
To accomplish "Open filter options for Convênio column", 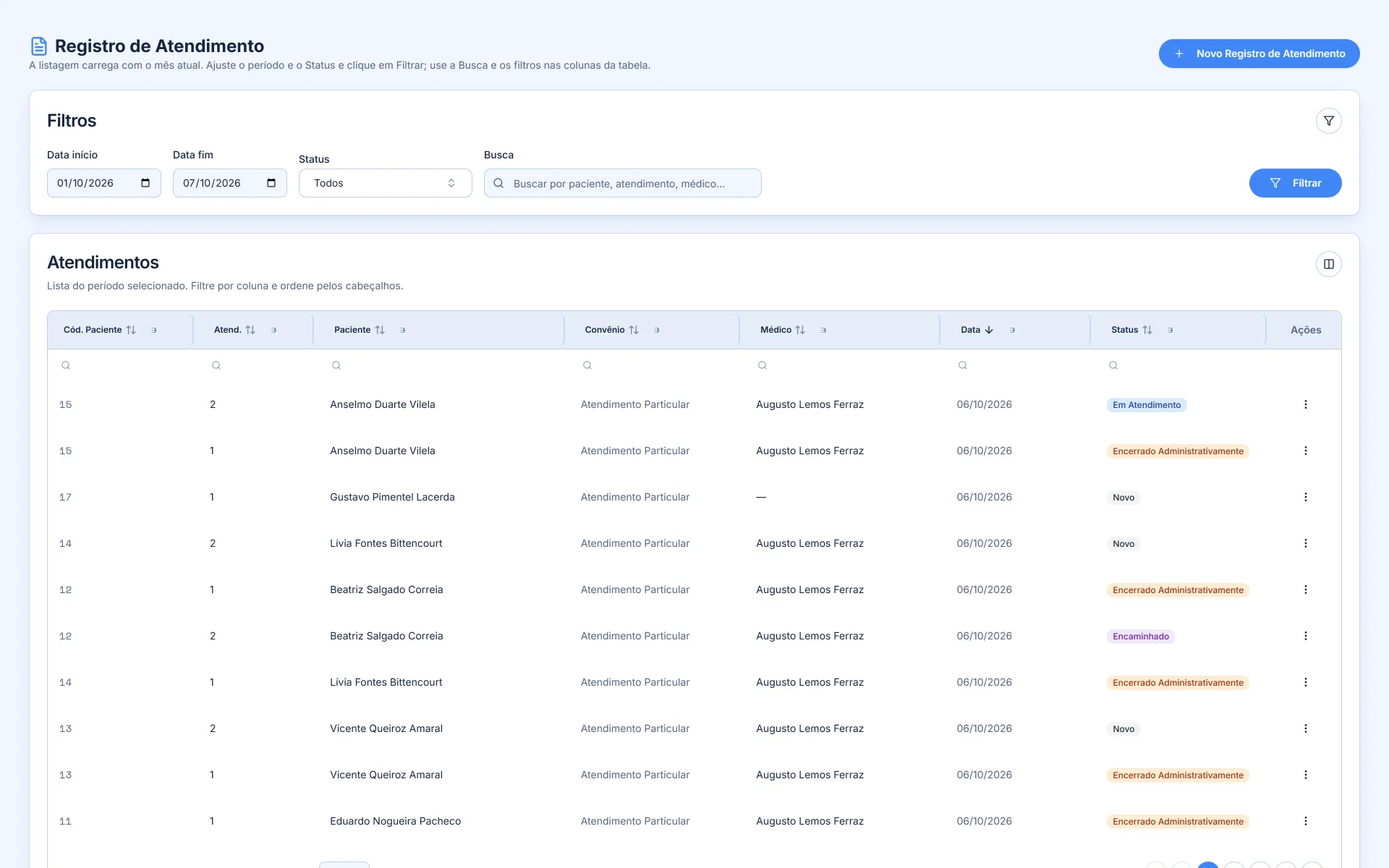I will 657,330.
